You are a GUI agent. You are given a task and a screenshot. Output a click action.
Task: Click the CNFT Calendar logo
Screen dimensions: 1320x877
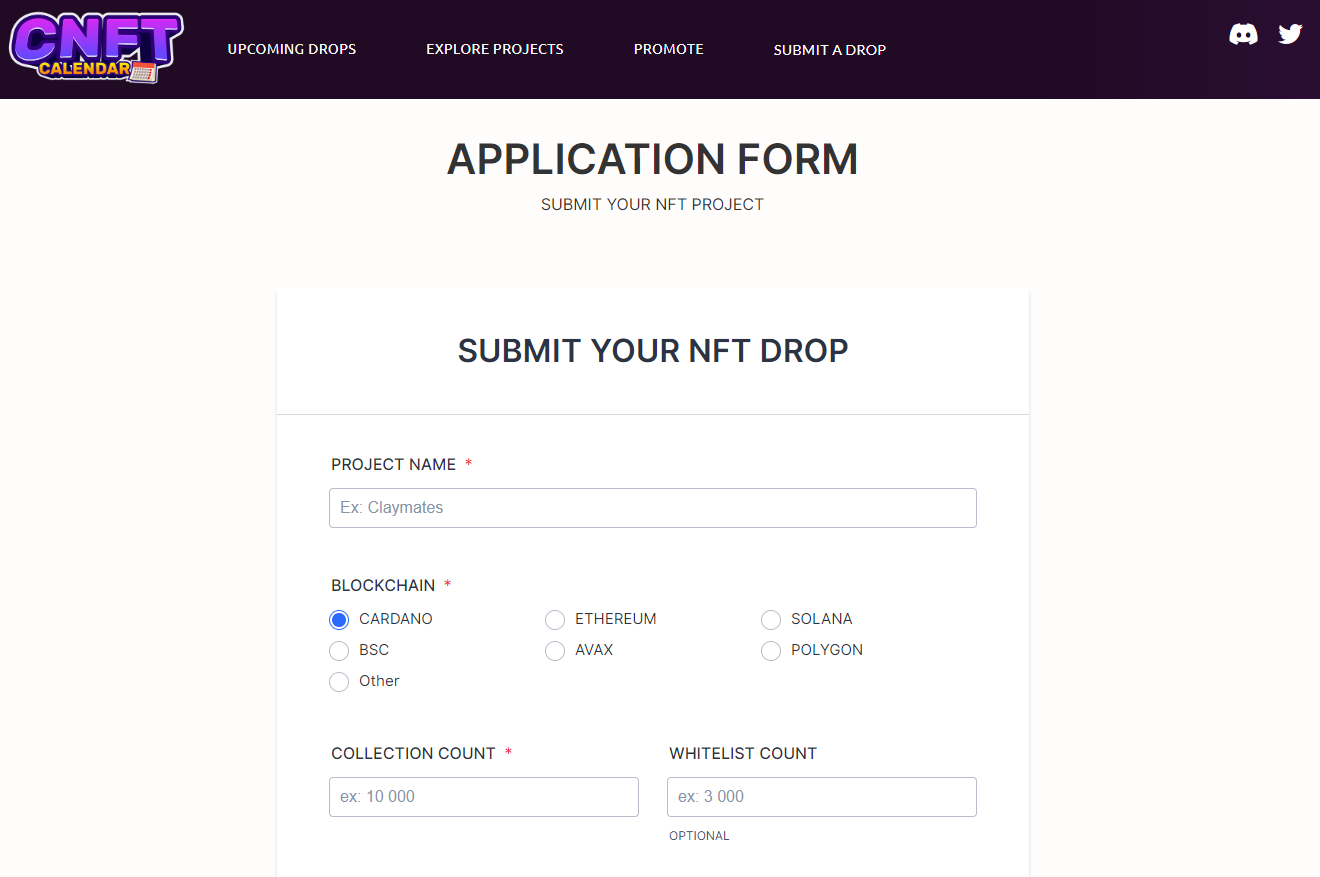pos(96,48)
